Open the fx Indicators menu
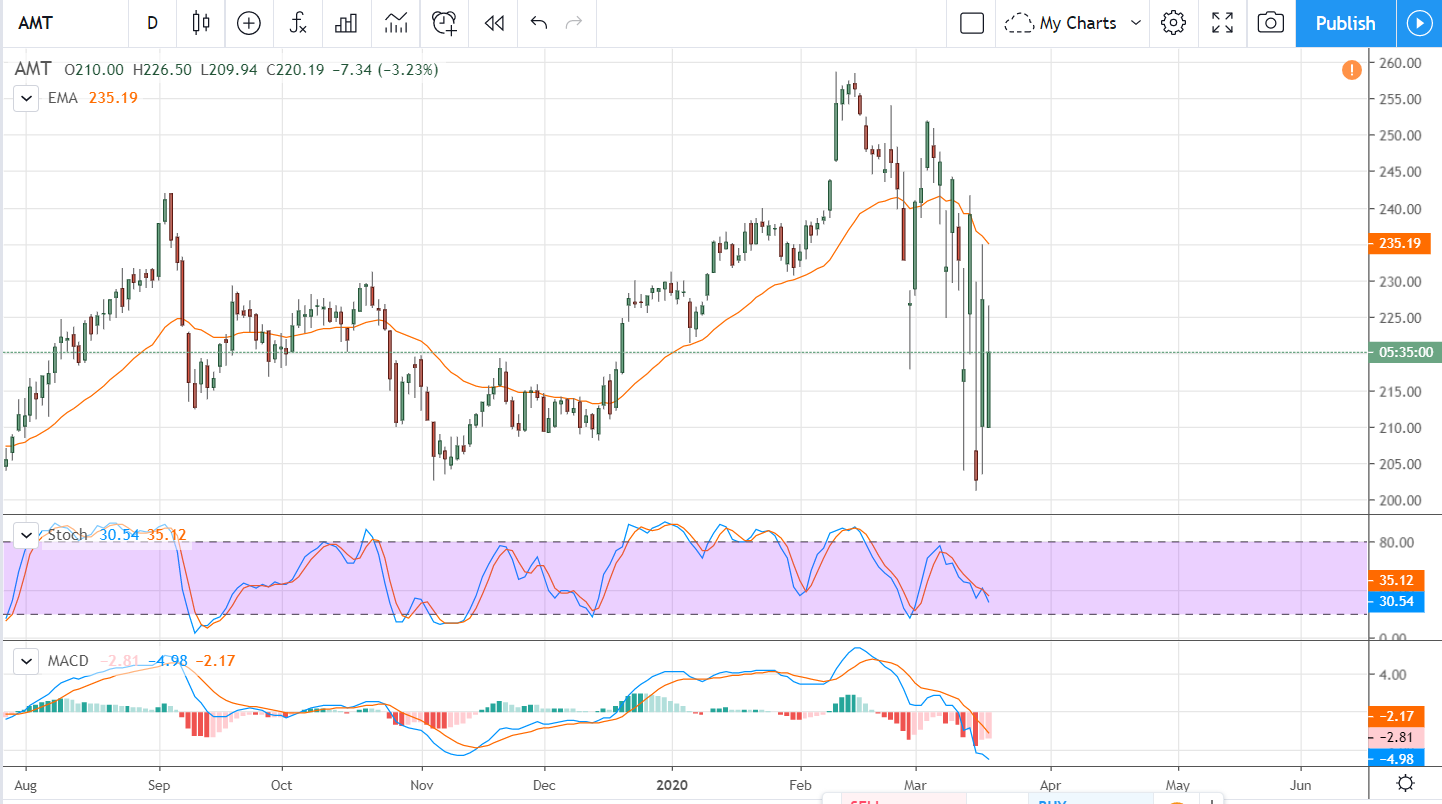The image size is (1442, 804). click(297, 23)
